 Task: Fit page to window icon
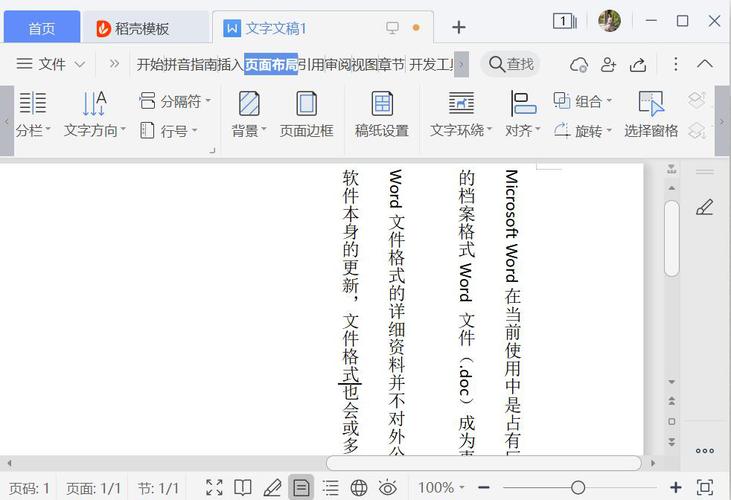[x=705, y=487]
